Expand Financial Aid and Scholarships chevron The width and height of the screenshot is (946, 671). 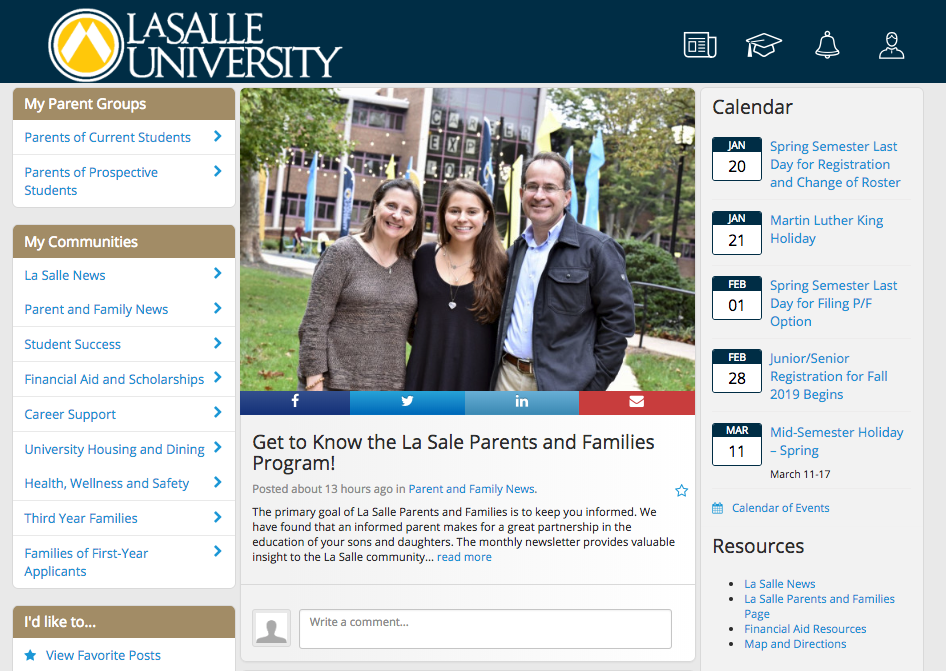[x=218, y=378]
